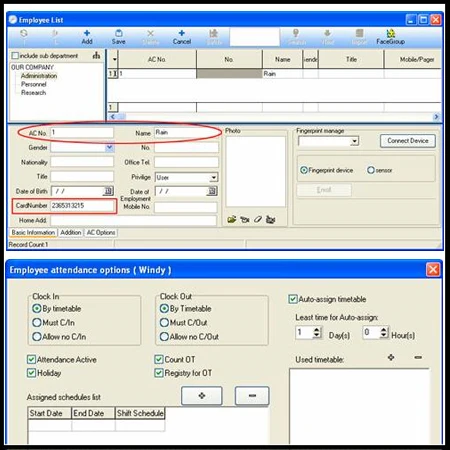Click the department tree icon beside include sub department

tap(96, 56)
